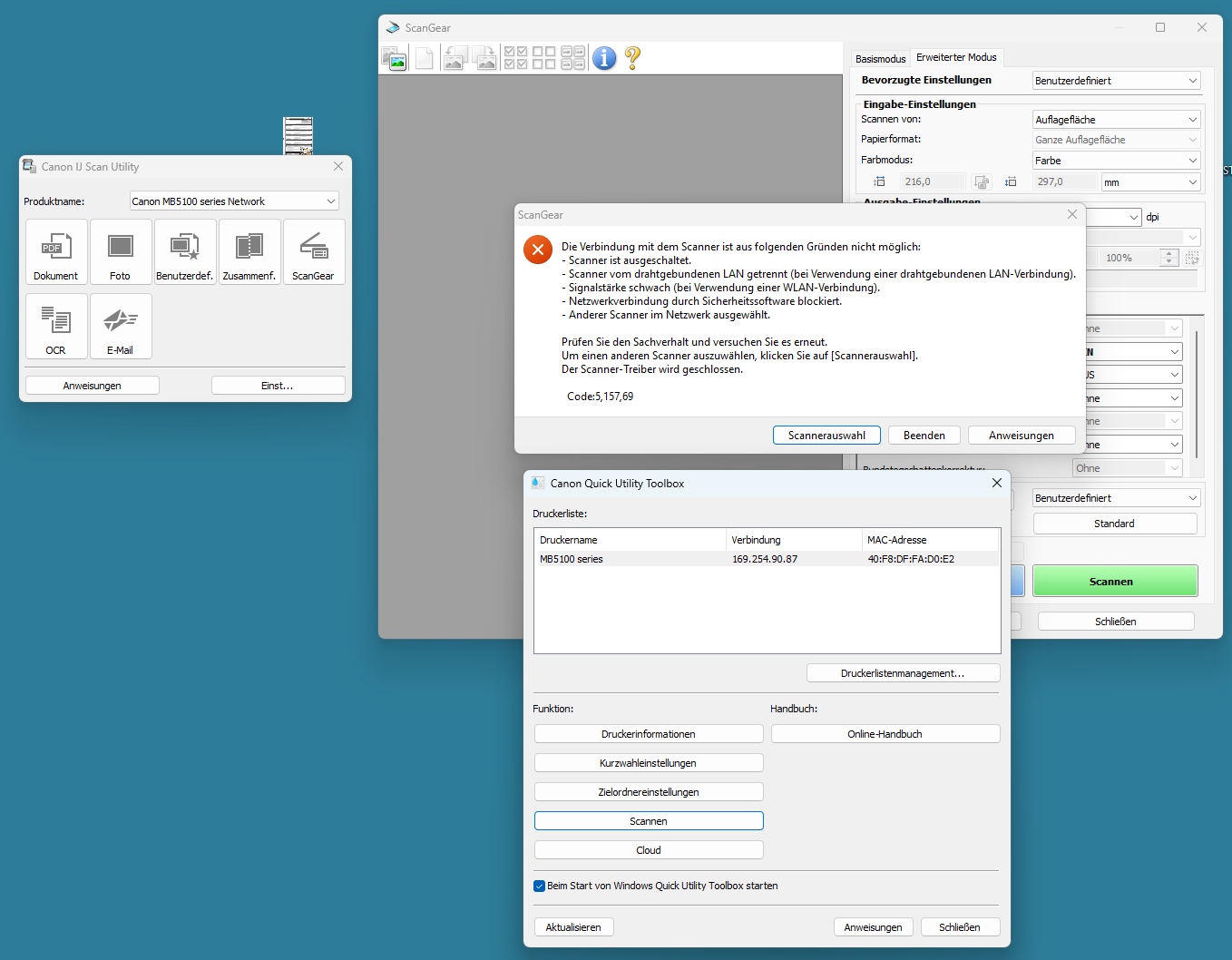Click the Druckername column header
This screenshot has width=1232, height=960.
tap(631, 540)
